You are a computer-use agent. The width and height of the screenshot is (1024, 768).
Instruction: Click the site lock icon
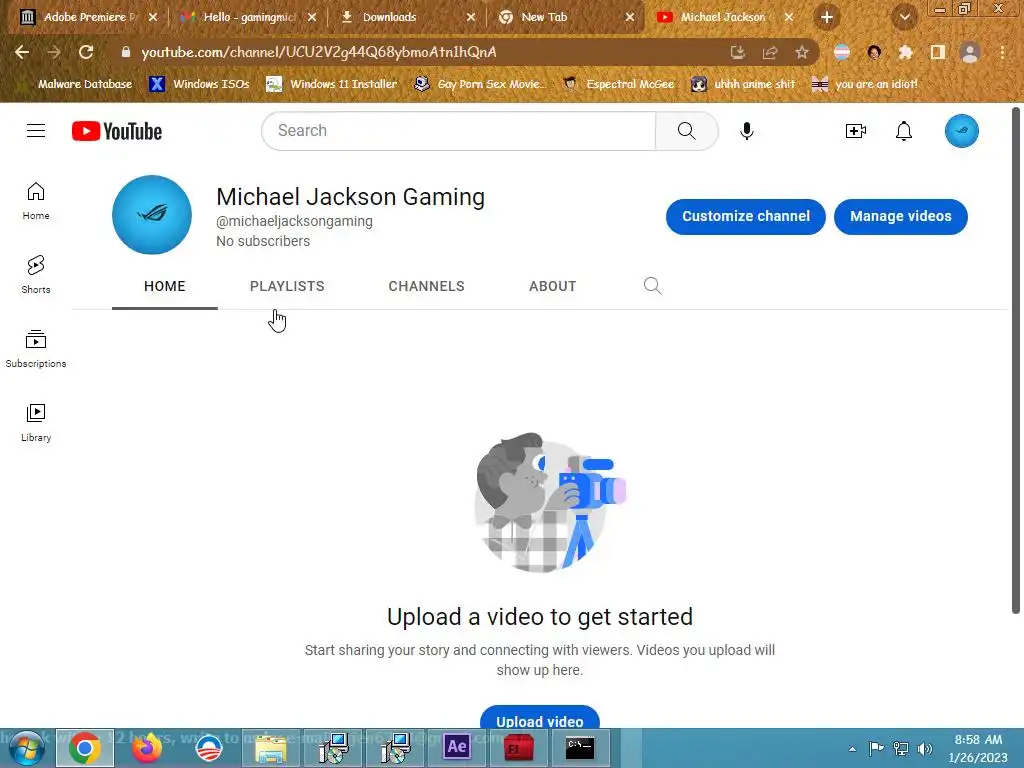[x=126, y=52]
